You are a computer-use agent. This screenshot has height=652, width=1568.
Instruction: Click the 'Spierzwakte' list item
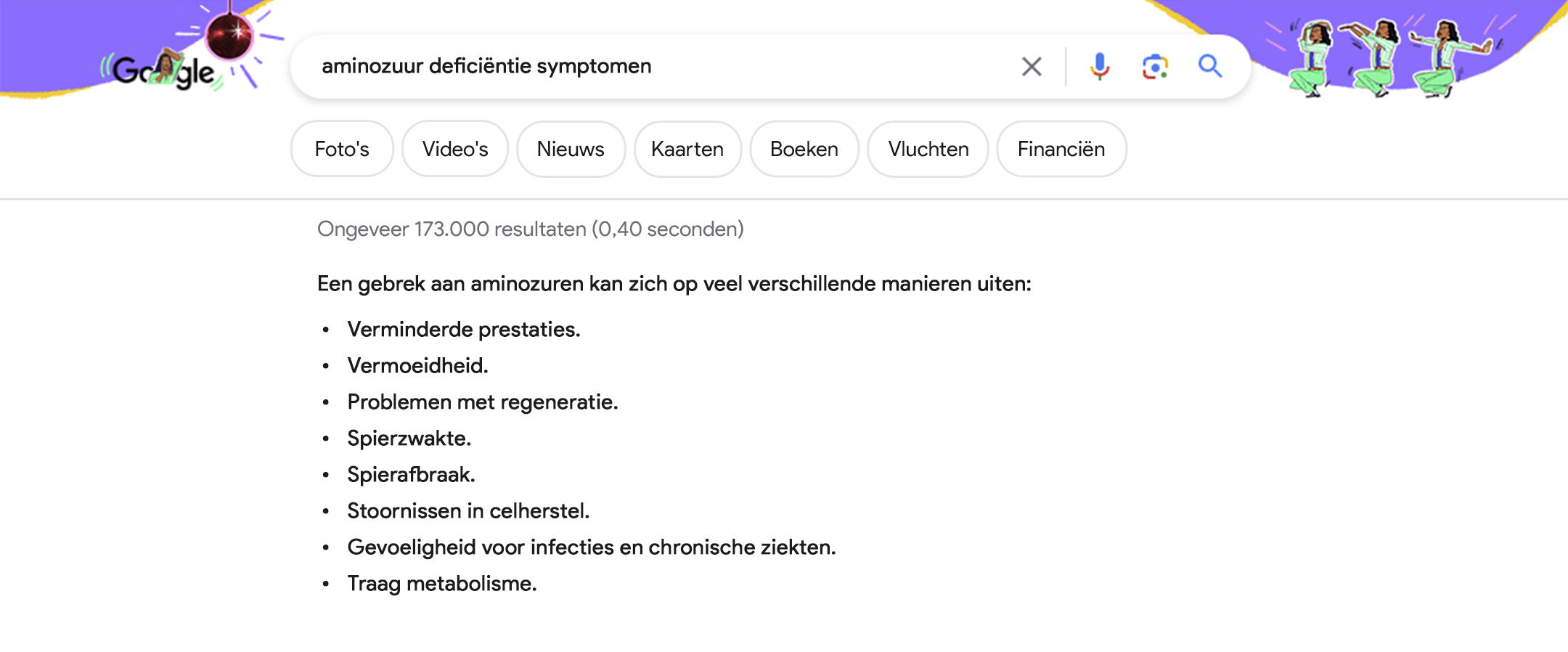(409, 439)
